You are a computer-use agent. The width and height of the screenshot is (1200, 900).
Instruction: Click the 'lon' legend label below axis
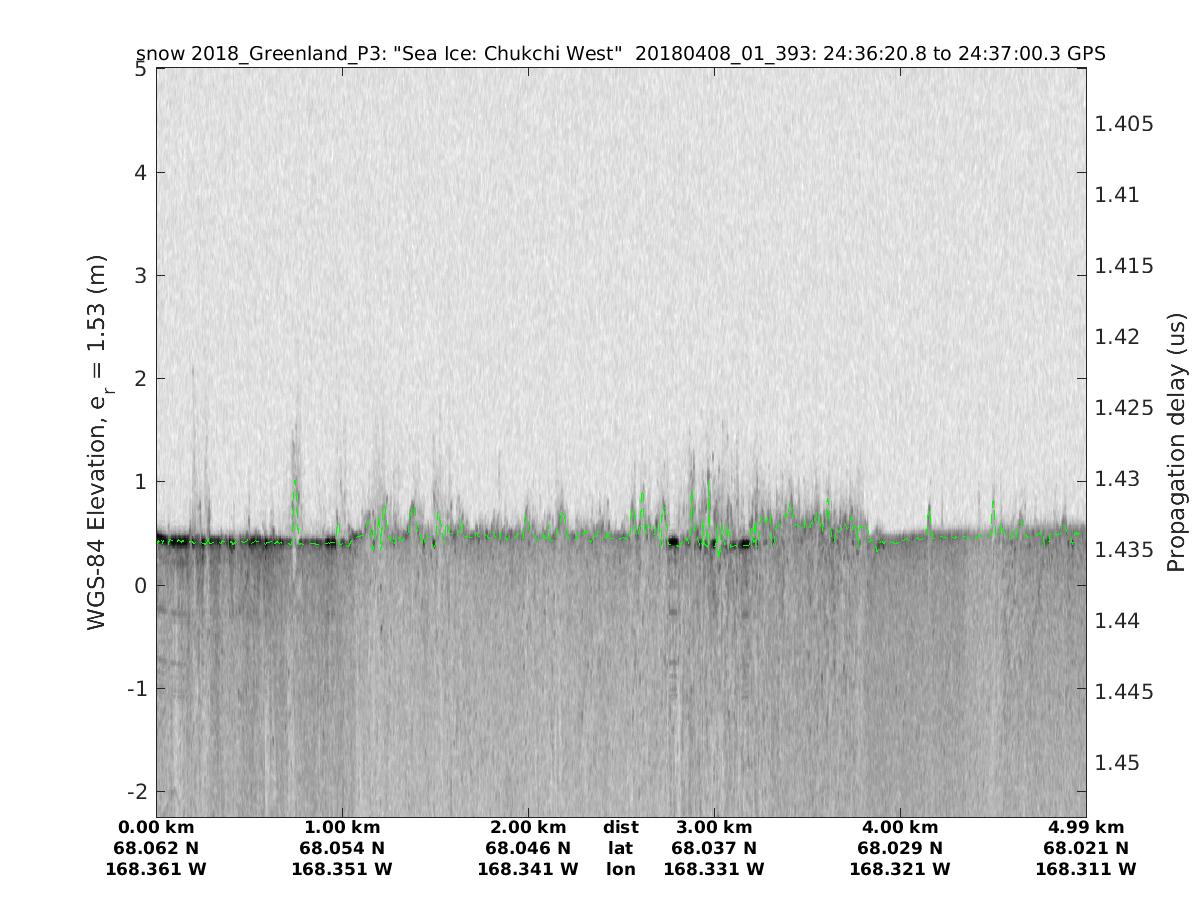tap(621, 869)
